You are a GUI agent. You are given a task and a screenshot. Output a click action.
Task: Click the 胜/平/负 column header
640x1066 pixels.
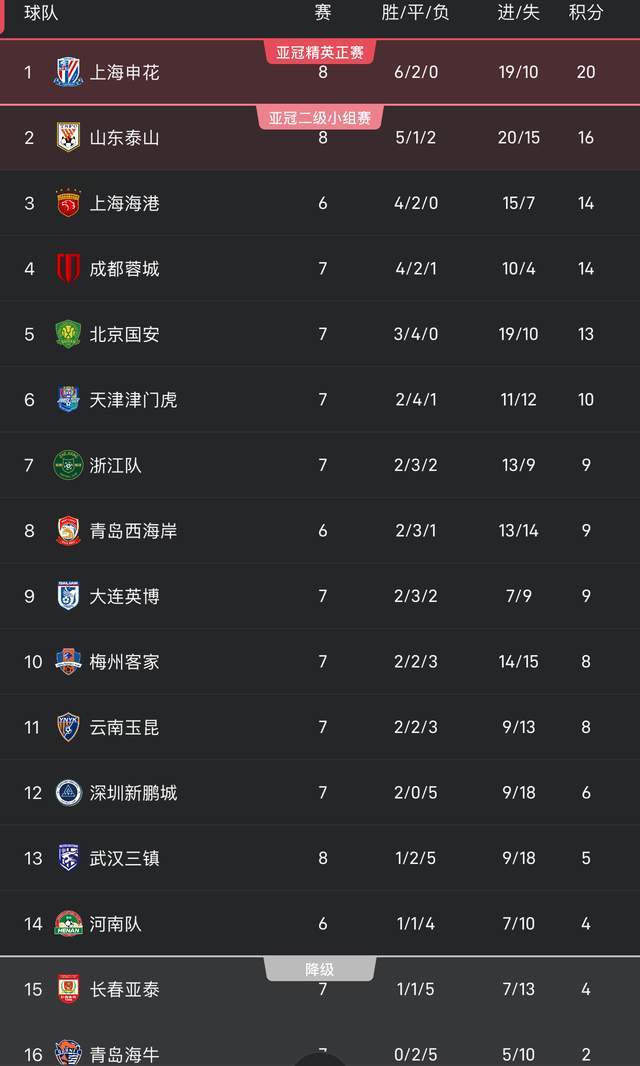click(x=415, y=13)
